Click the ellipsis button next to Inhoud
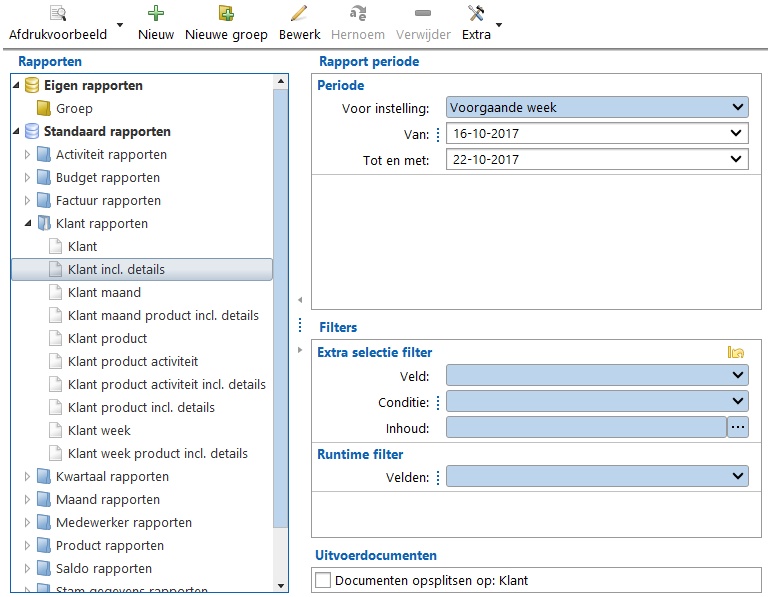The height and width of the screenshot is (597, 768). coord(738,427)
